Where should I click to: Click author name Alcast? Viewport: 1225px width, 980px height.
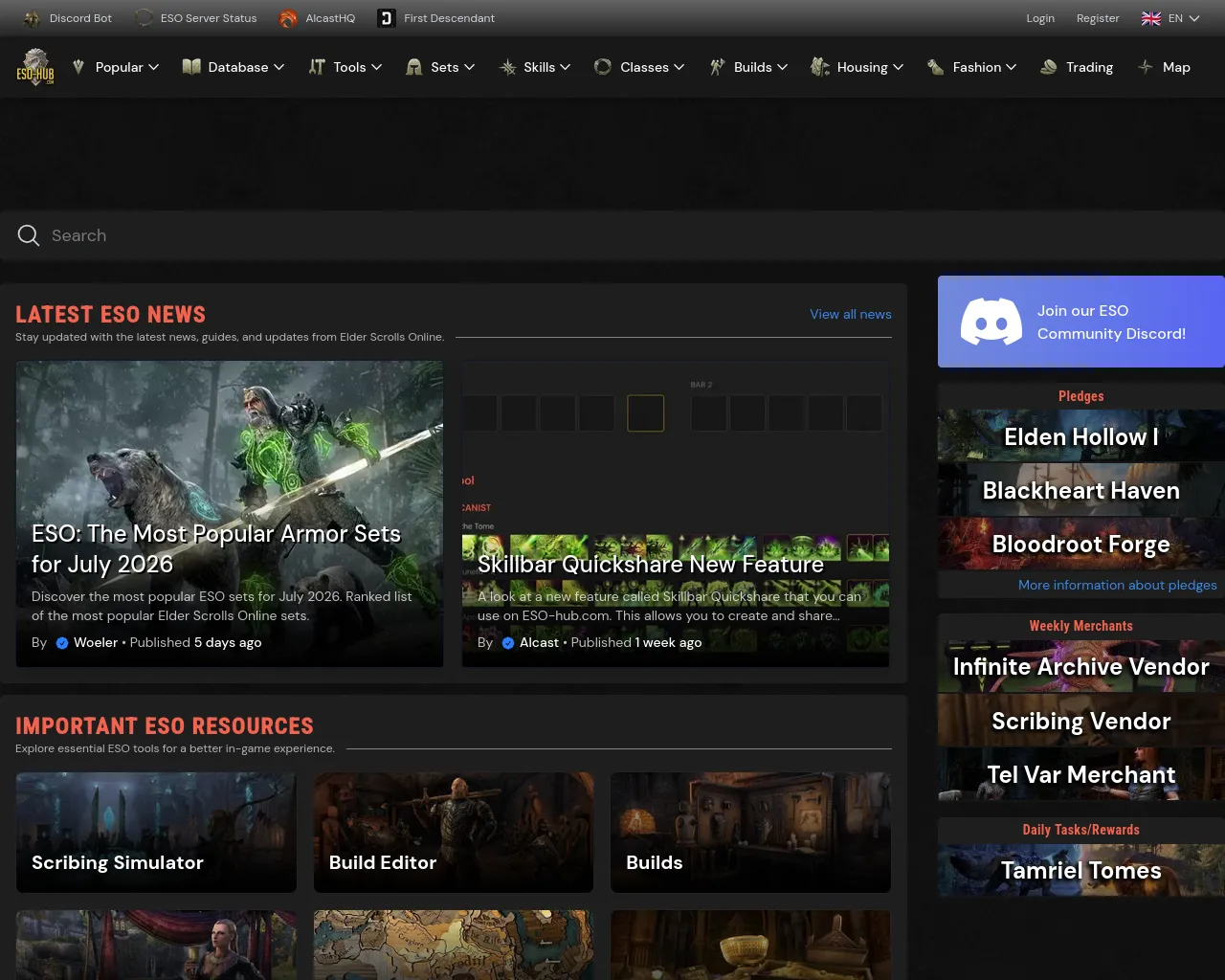click(539, 643)
